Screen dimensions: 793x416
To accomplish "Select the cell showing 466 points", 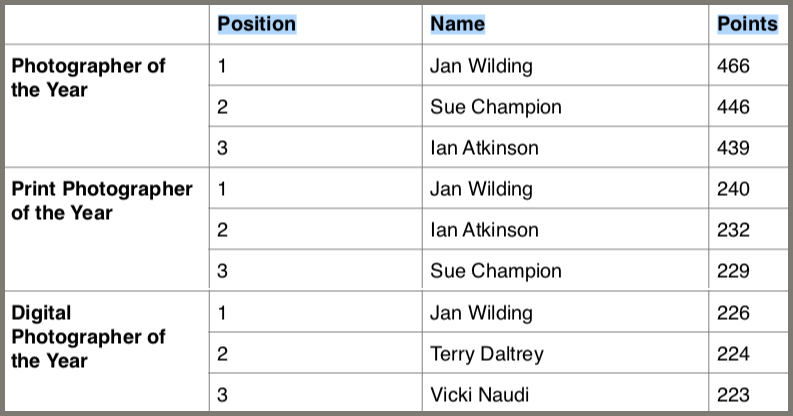I will [x=733, y=67].
